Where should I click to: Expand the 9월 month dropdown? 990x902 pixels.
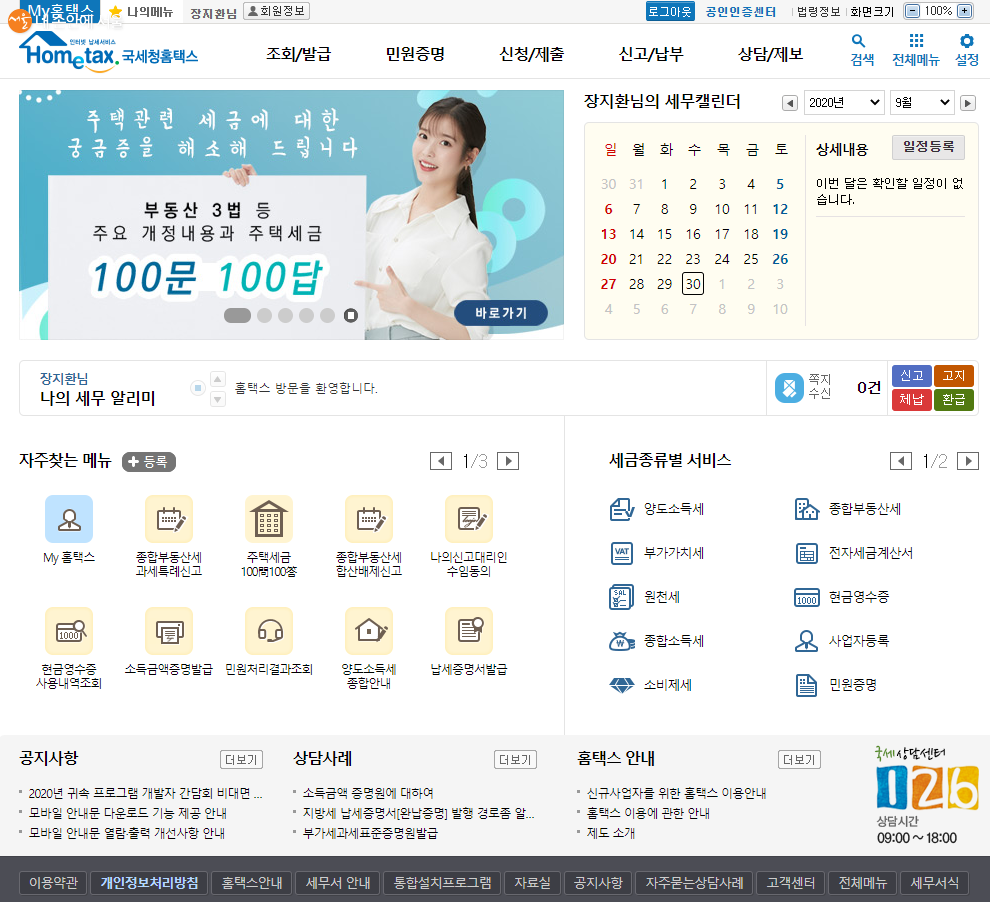(x=923, y=102)
